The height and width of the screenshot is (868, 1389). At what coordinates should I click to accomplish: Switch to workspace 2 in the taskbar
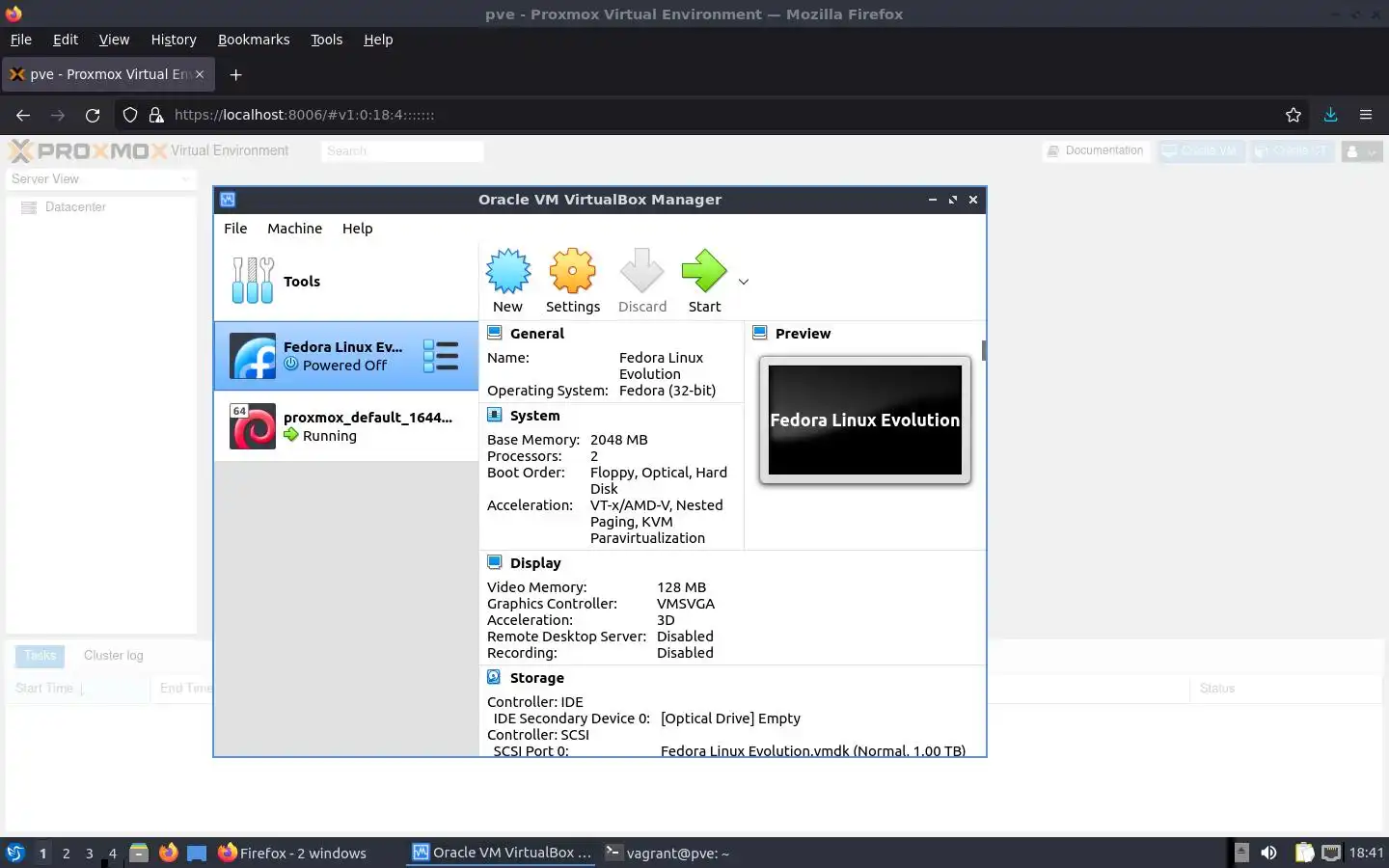(x=66, y=854)
